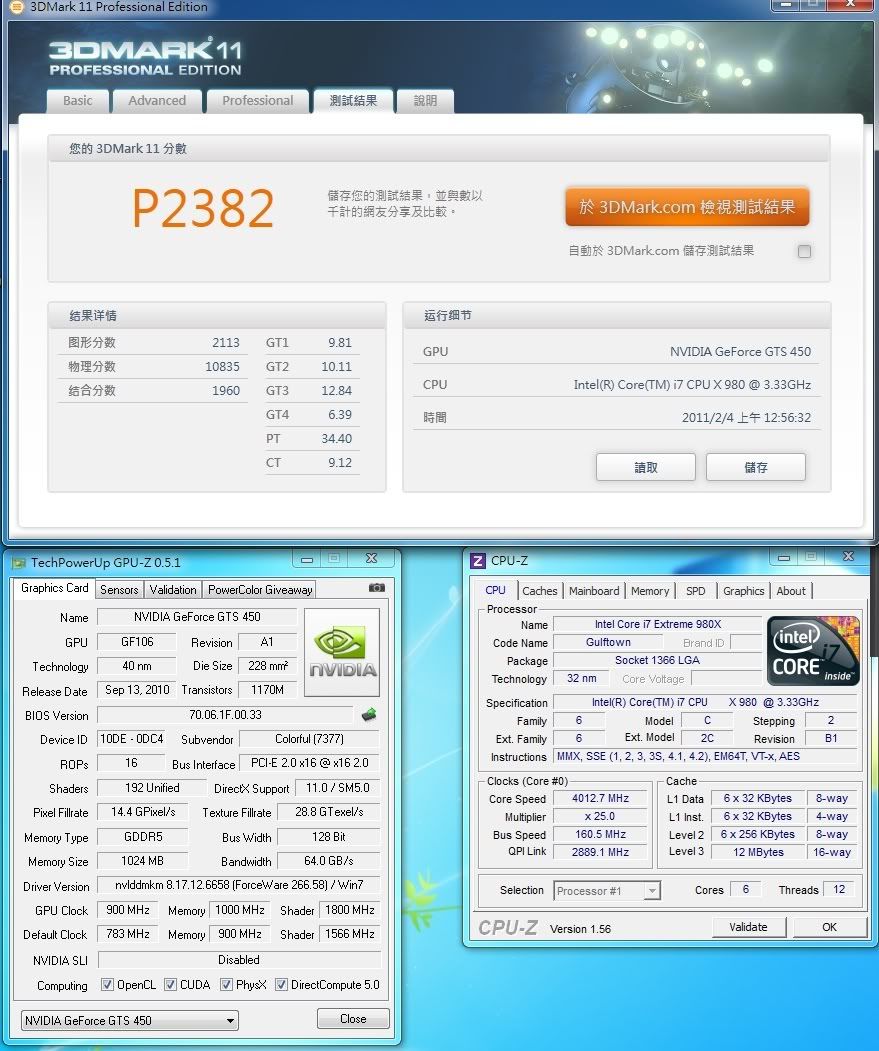Screen dimensions: 879x1051
Task: Click the Threads value 12 in CPU-Z
Action: (x=839, y=889)
